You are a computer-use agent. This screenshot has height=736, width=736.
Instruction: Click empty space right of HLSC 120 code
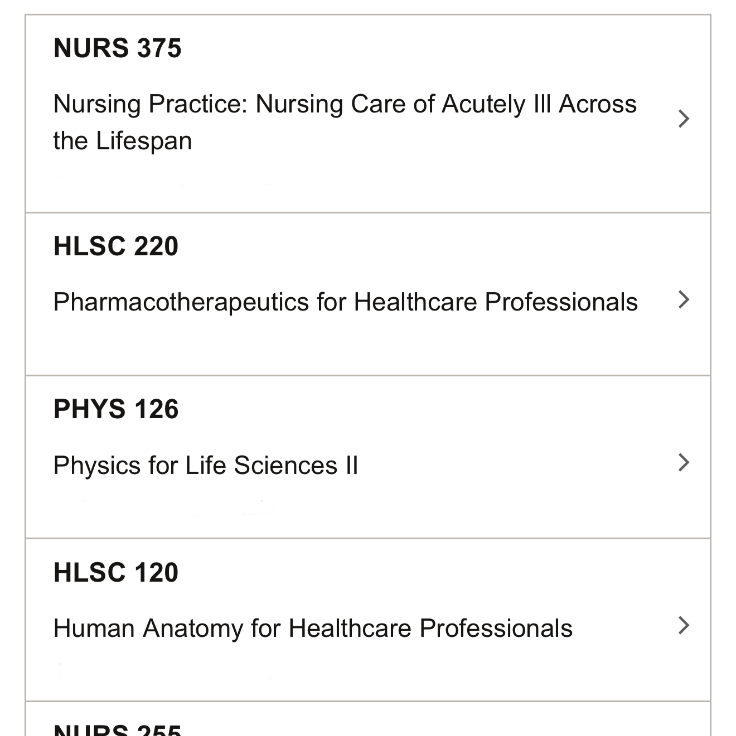point(420,573)
